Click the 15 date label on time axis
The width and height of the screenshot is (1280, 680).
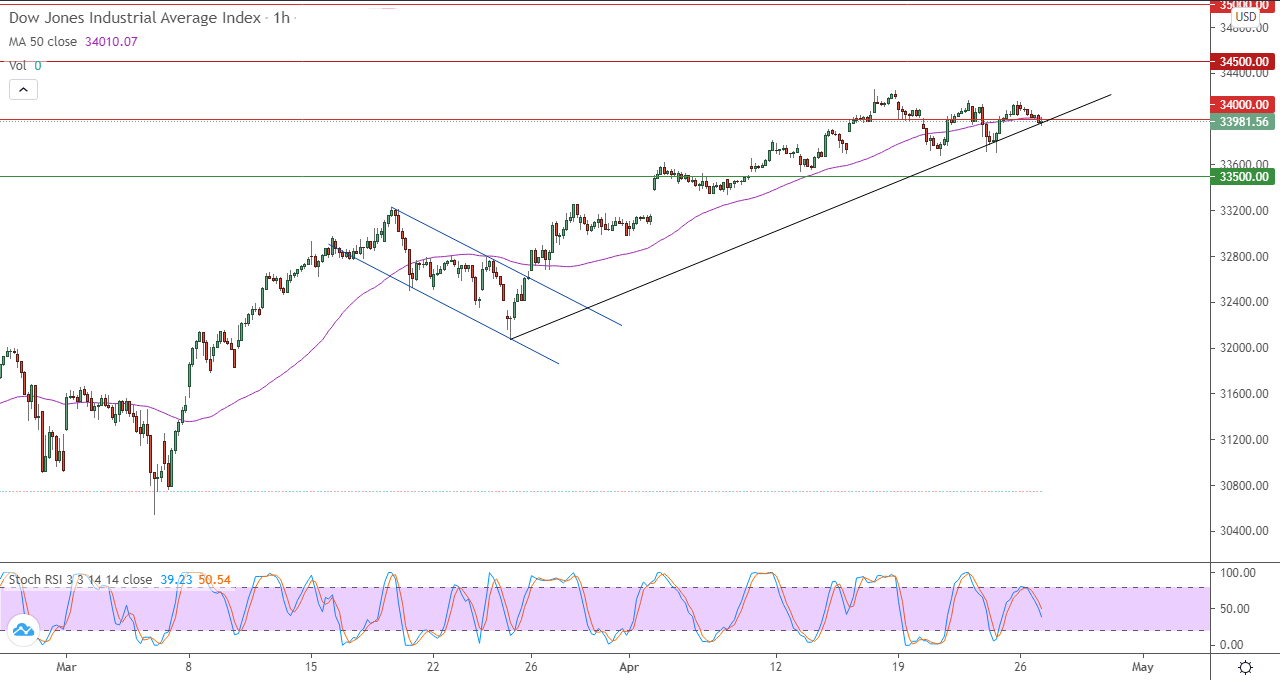[311, 666]
